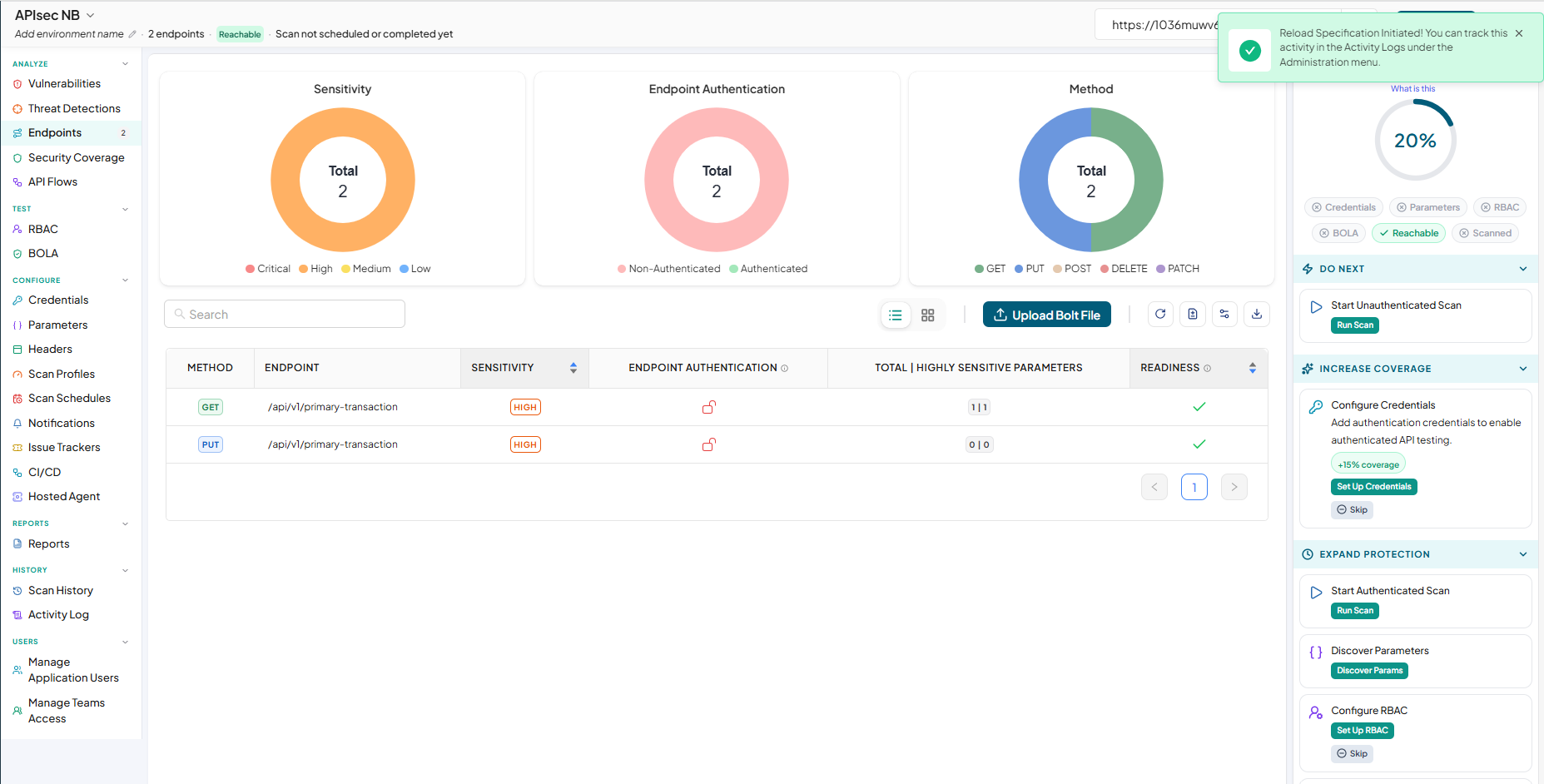
Task: Collapse the EXPAND PROTECTION panel
Action: point(1523,554)
